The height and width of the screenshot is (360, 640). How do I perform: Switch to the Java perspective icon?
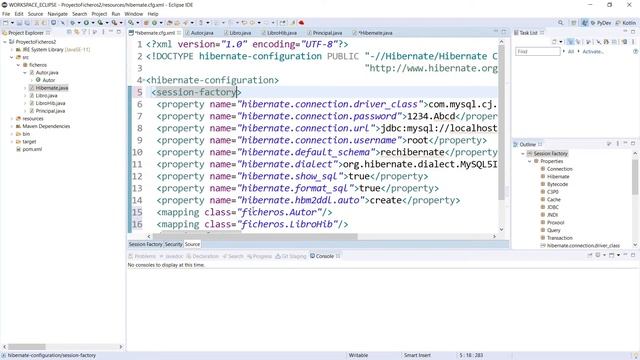584,23
